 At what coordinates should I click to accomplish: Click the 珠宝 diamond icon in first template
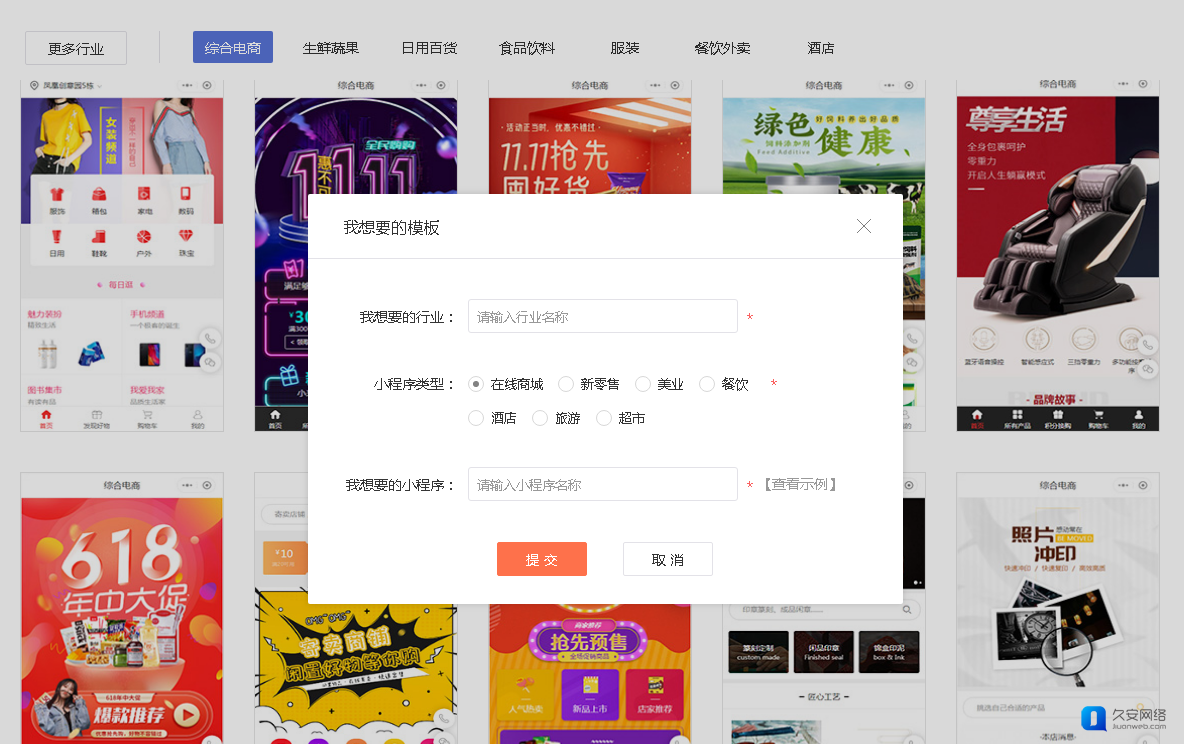tap(186, 237)
